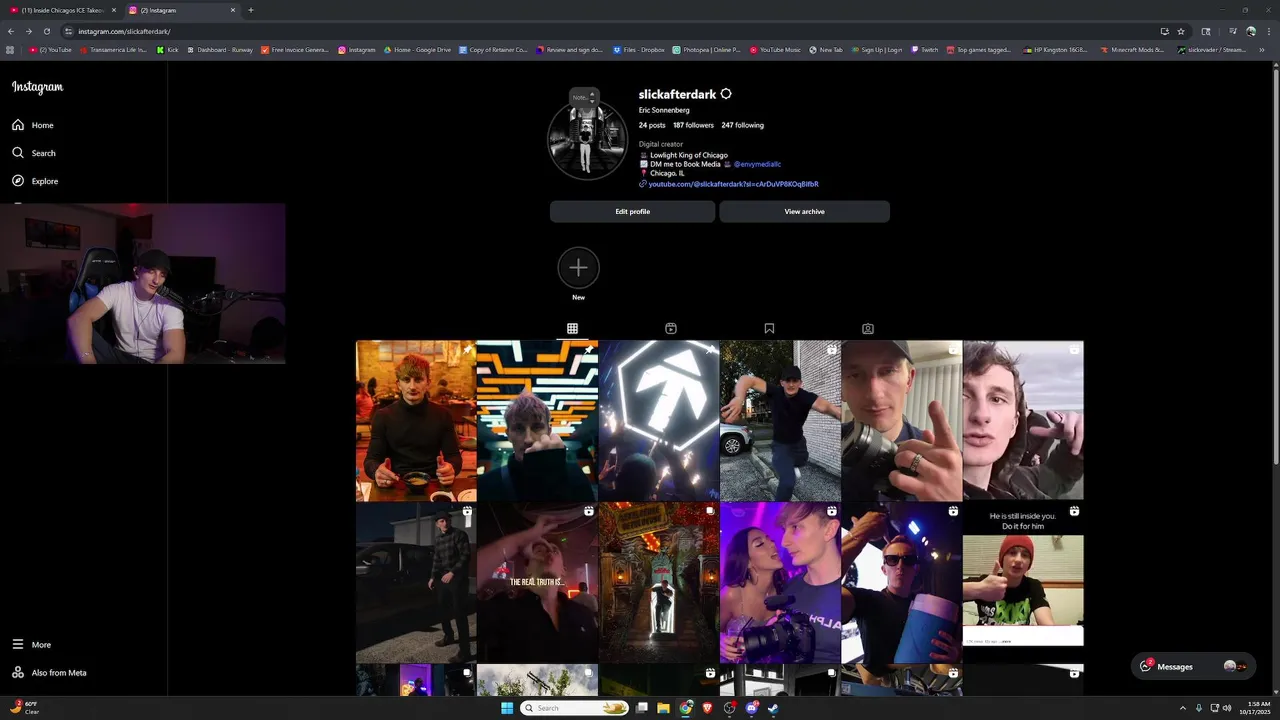Screen dimensions: 1280x720
Task: Open post of man in restaurant
Action: [x=416, y=421]
